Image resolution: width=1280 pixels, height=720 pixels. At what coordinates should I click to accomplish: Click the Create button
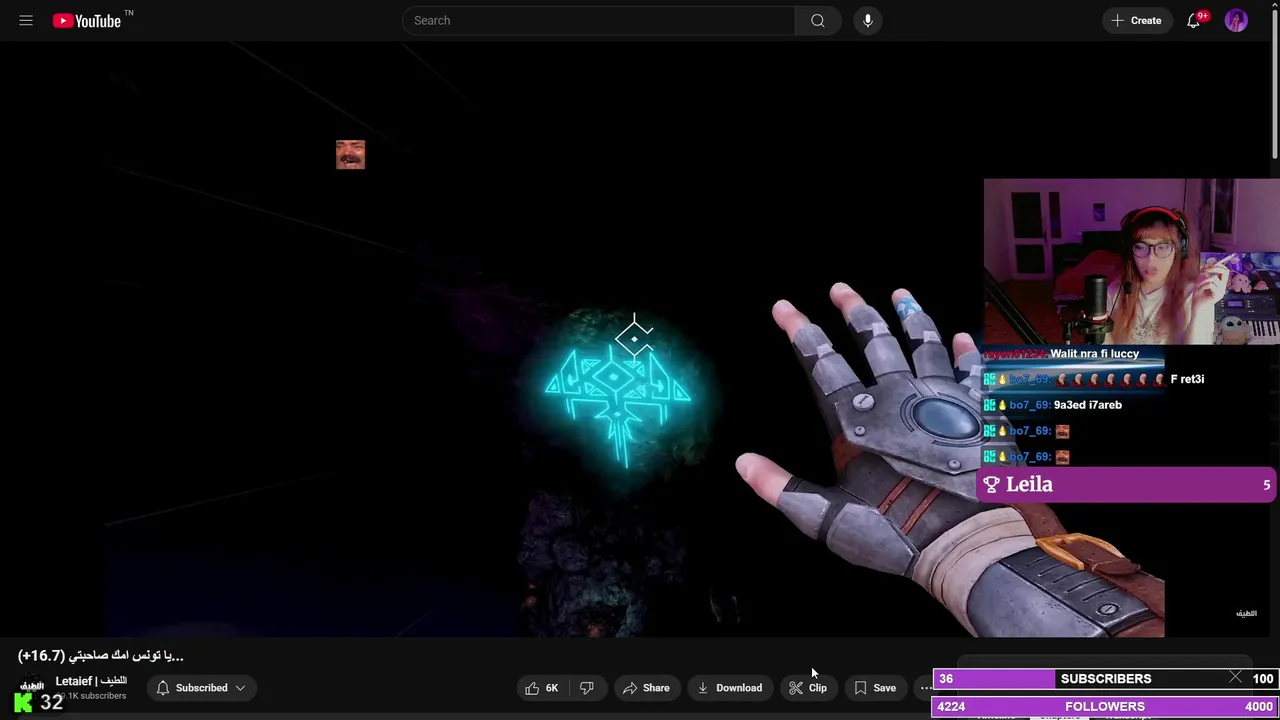pyautogui.click(x=1137, y=20)
